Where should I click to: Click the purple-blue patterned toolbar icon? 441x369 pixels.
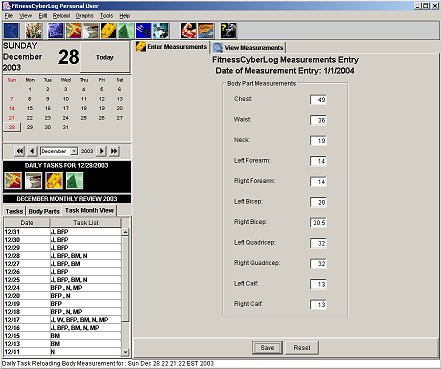pyautogui.click(x=56, y=31)
